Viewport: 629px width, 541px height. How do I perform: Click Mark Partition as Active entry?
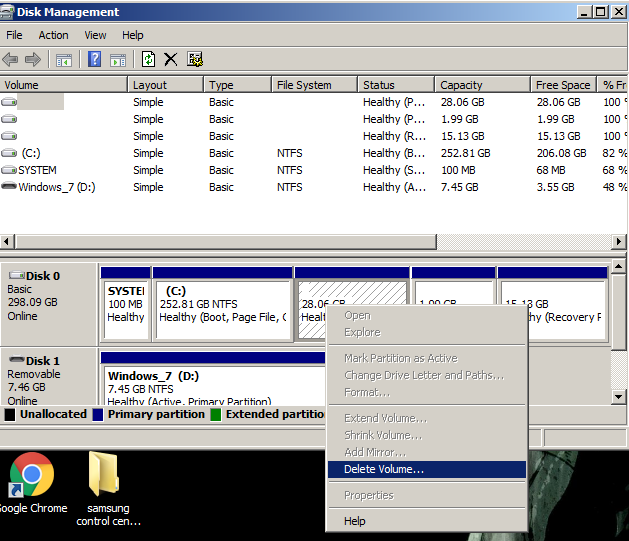[427, 358]
